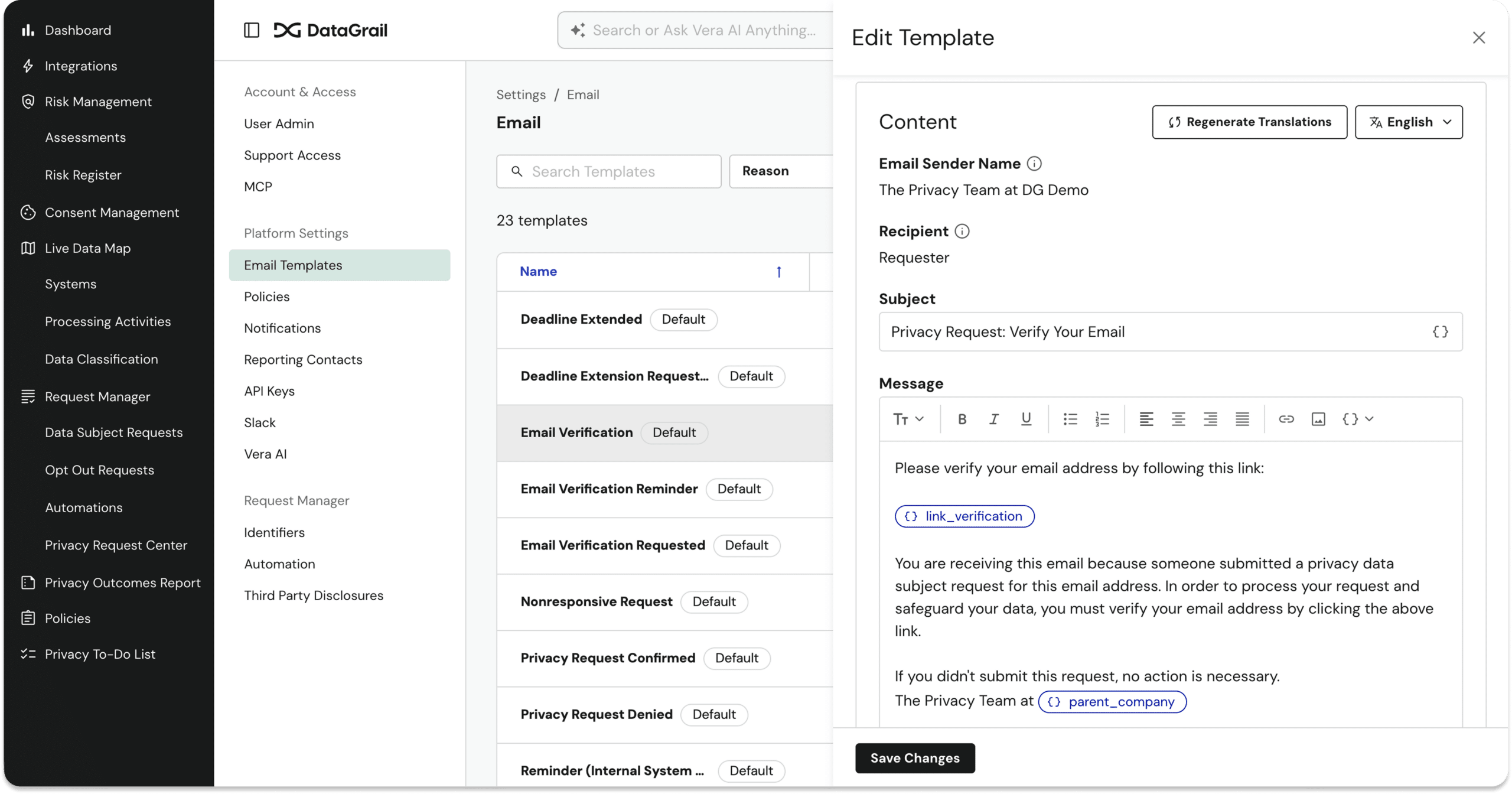The image size is (1512, 794).
Task: Apply italic formatting in message toolbar
Action: 993,419
